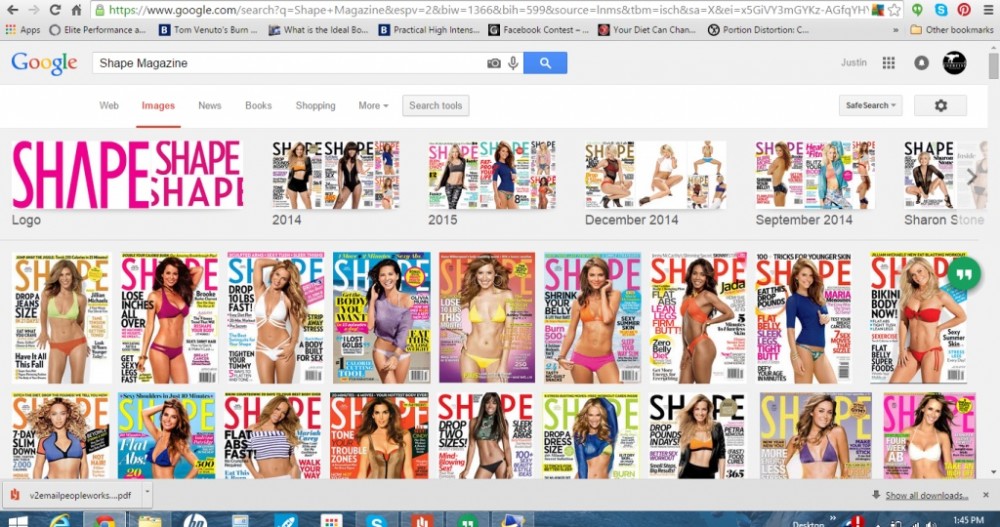Open the Logo category thumbnail
The height and width of the screenshot is (527, 1000).
(x=127, y=174)
